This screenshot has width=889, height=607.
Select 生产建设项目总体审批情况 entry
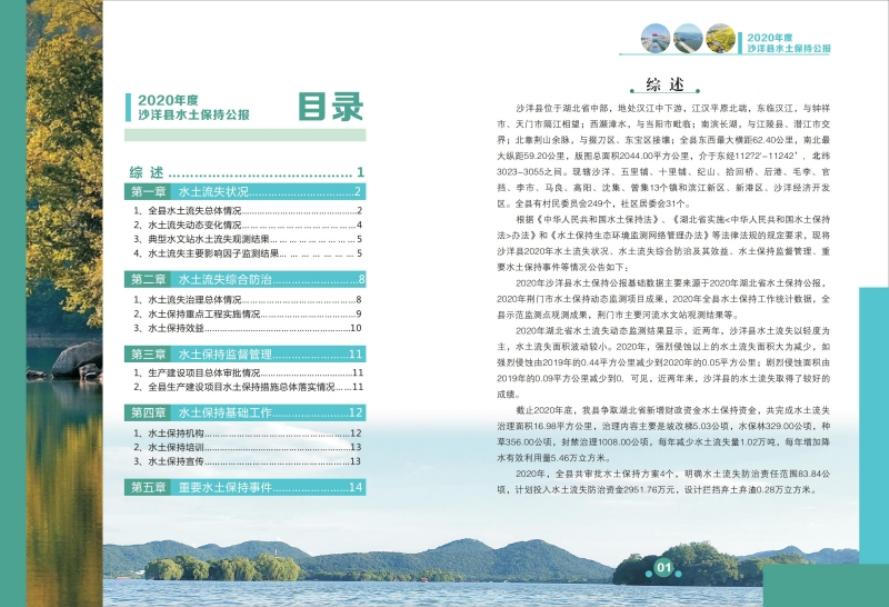(248, 373)
